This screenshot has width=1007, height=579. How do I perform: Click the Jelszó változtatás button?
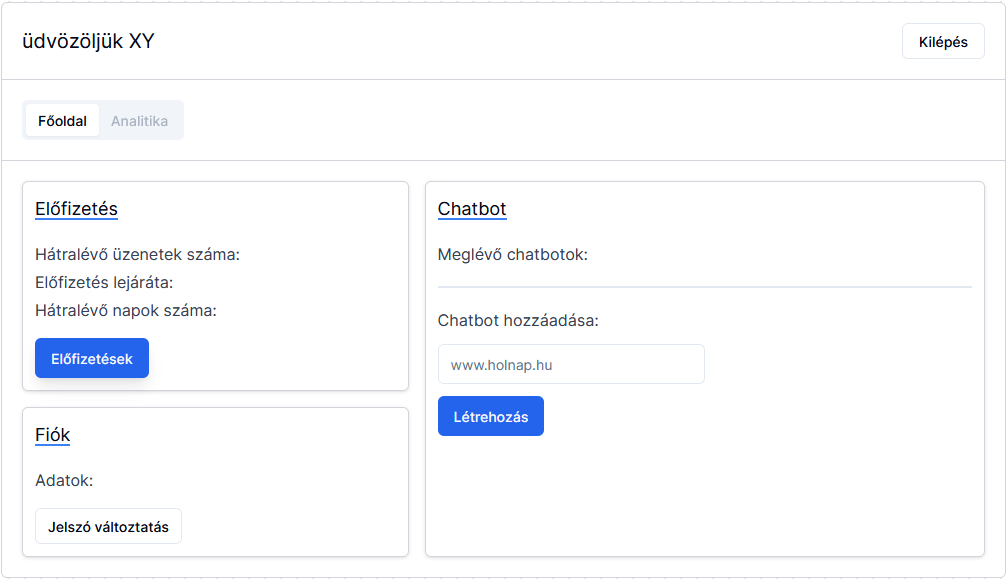pyautogui.click(x=108, y=527)
